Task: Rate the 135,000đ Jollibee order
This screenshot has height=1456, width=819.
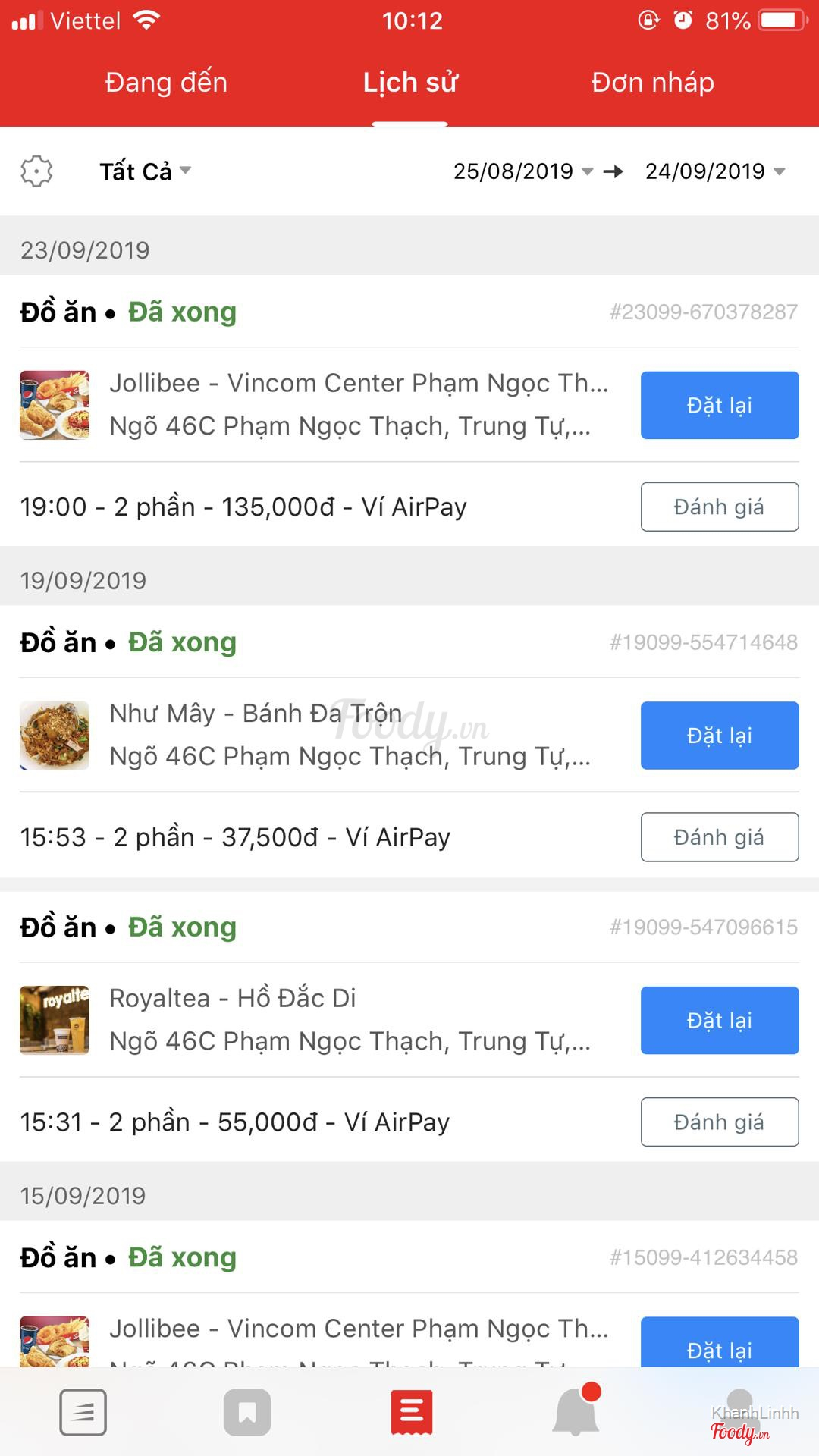Action: click(719, 507)
